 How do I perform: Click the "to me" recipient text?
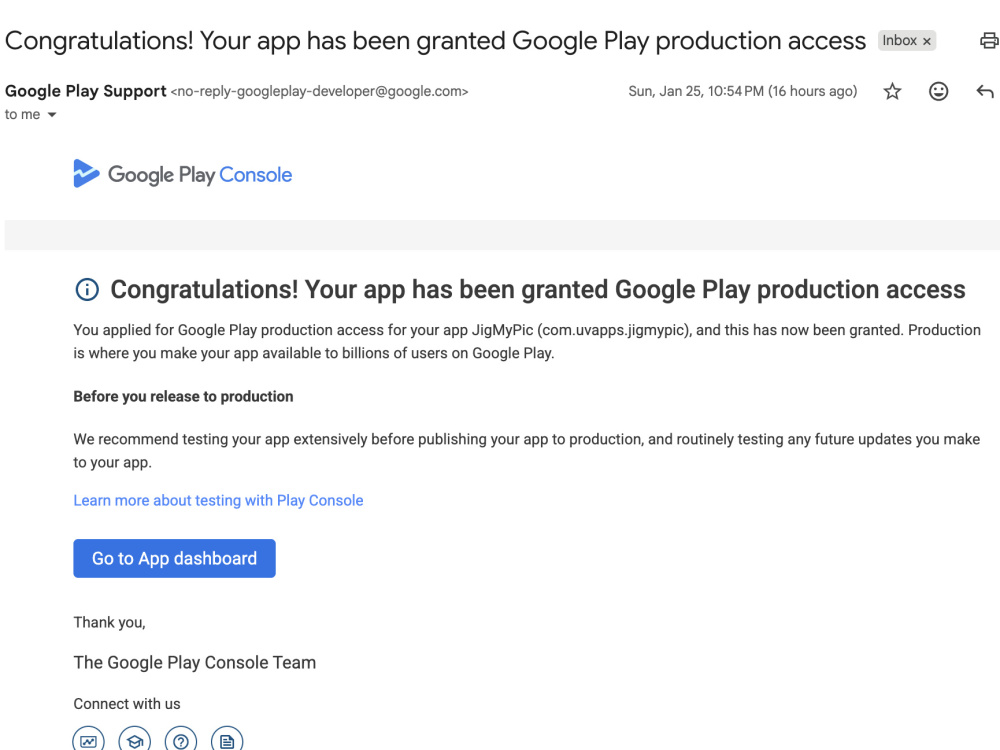click(22, 115)
